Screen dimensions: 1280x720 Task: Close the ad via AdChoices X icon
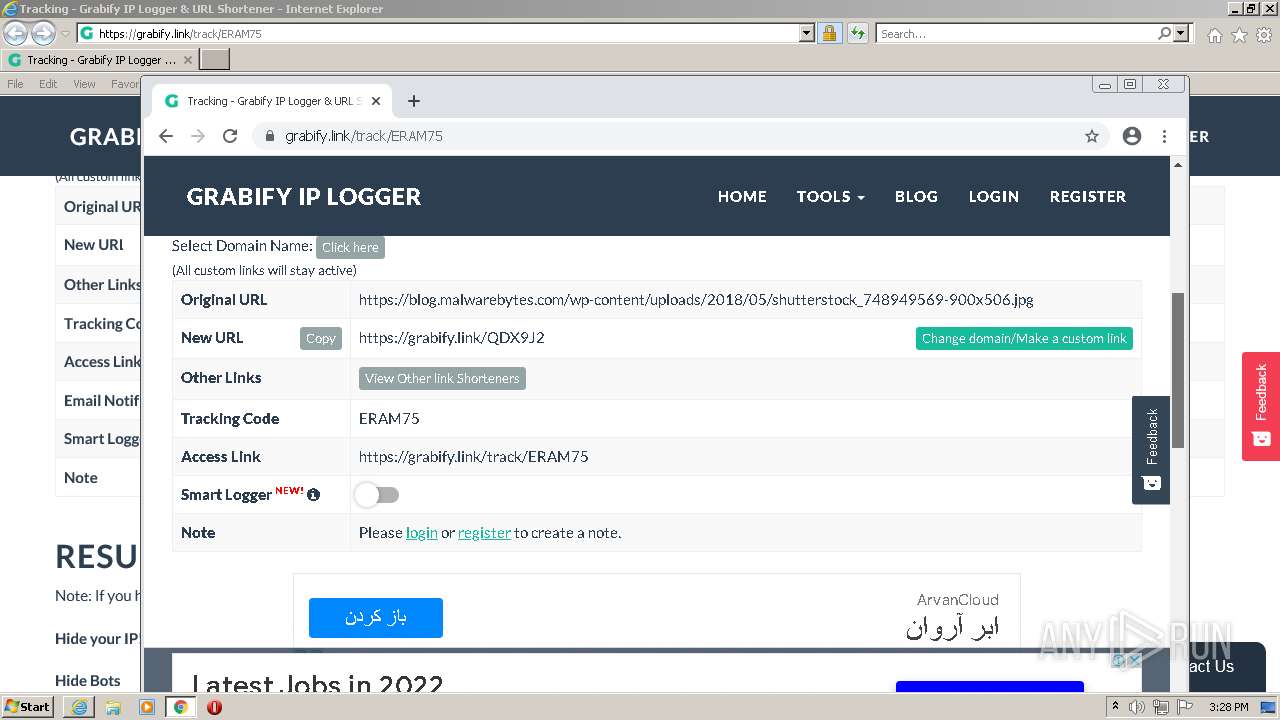pos(1135,660)
